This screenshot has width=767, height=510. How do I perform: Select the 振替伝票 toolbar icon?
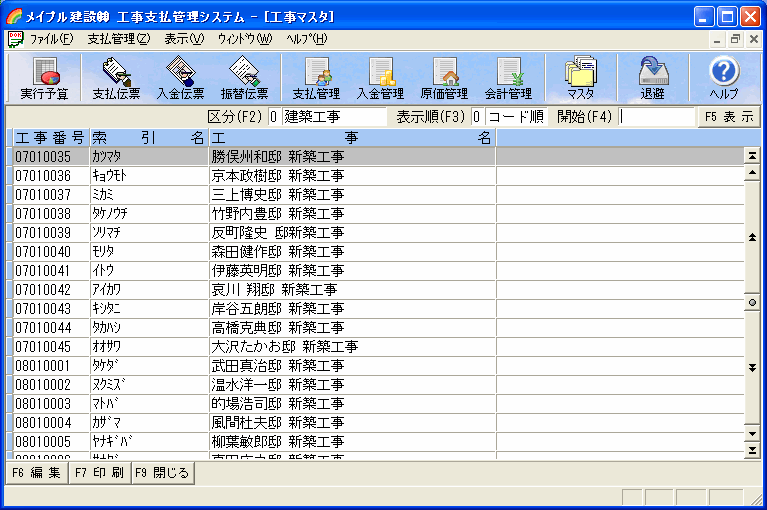244,78
